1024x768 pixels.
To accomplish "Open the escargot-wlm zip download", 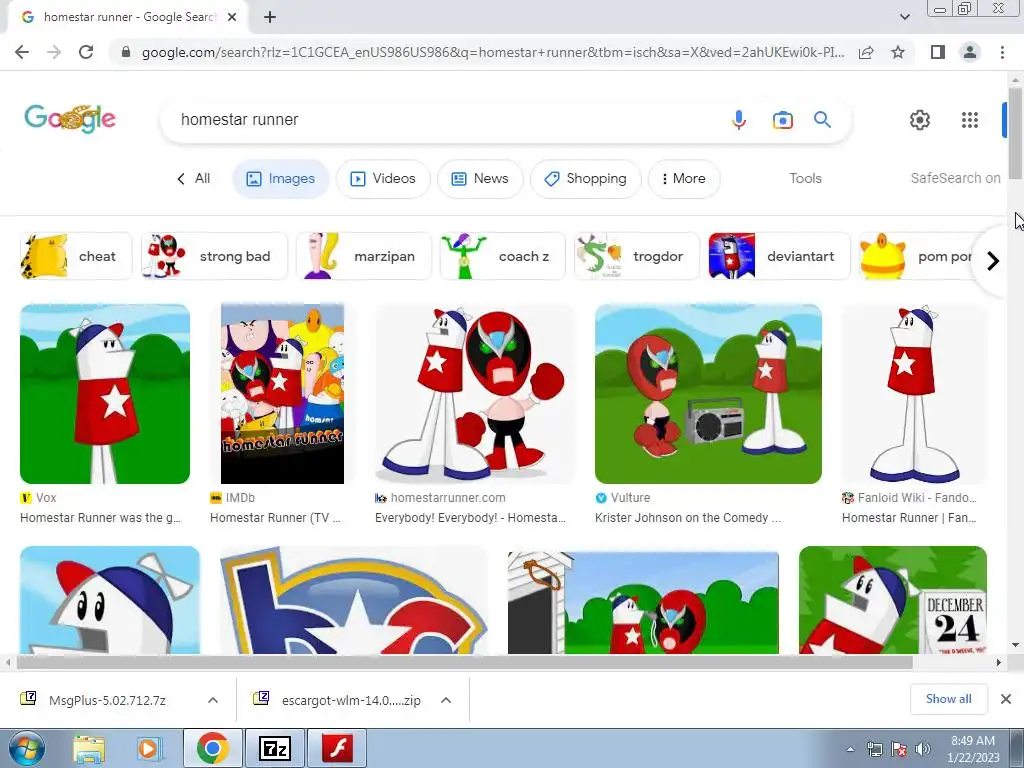I will pos(351,700).
